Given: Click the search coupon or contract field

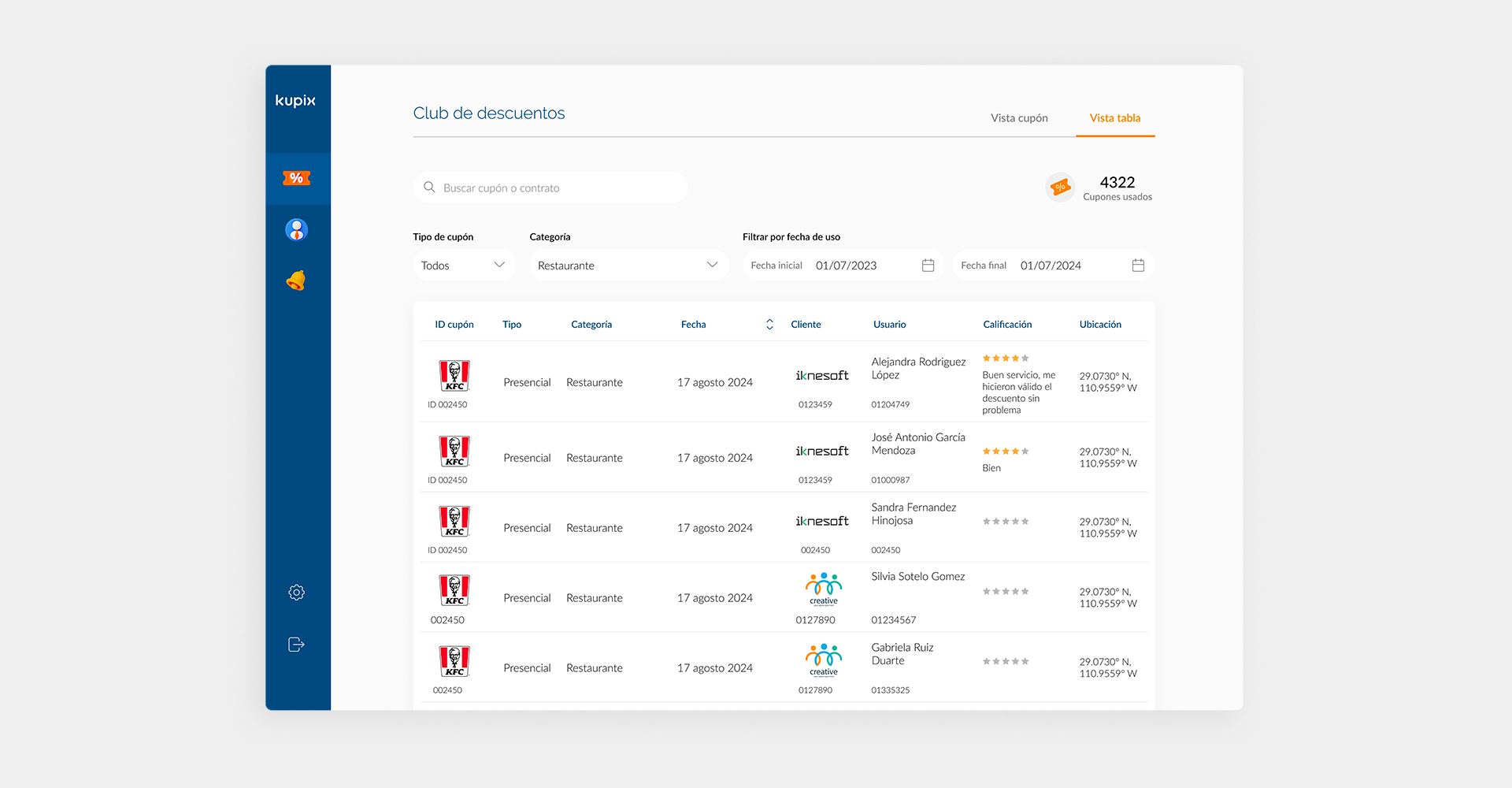Looking at the screenshot, I should [551, 188].
